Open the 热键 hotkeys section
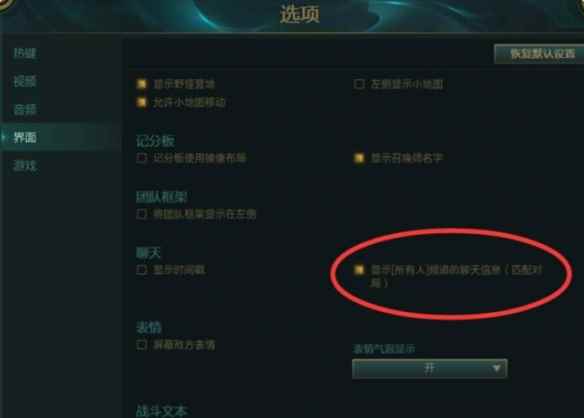 point(25,53)
